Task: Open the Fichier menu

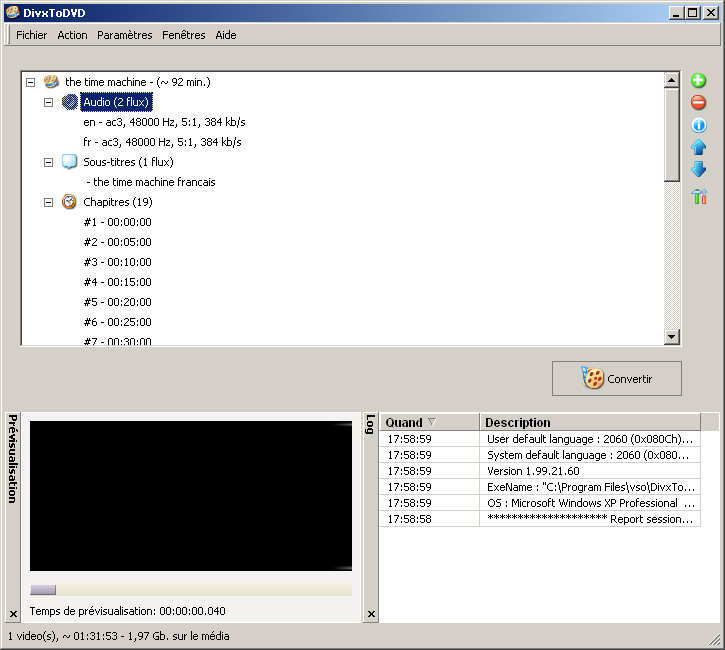Action: coord(31,35)
